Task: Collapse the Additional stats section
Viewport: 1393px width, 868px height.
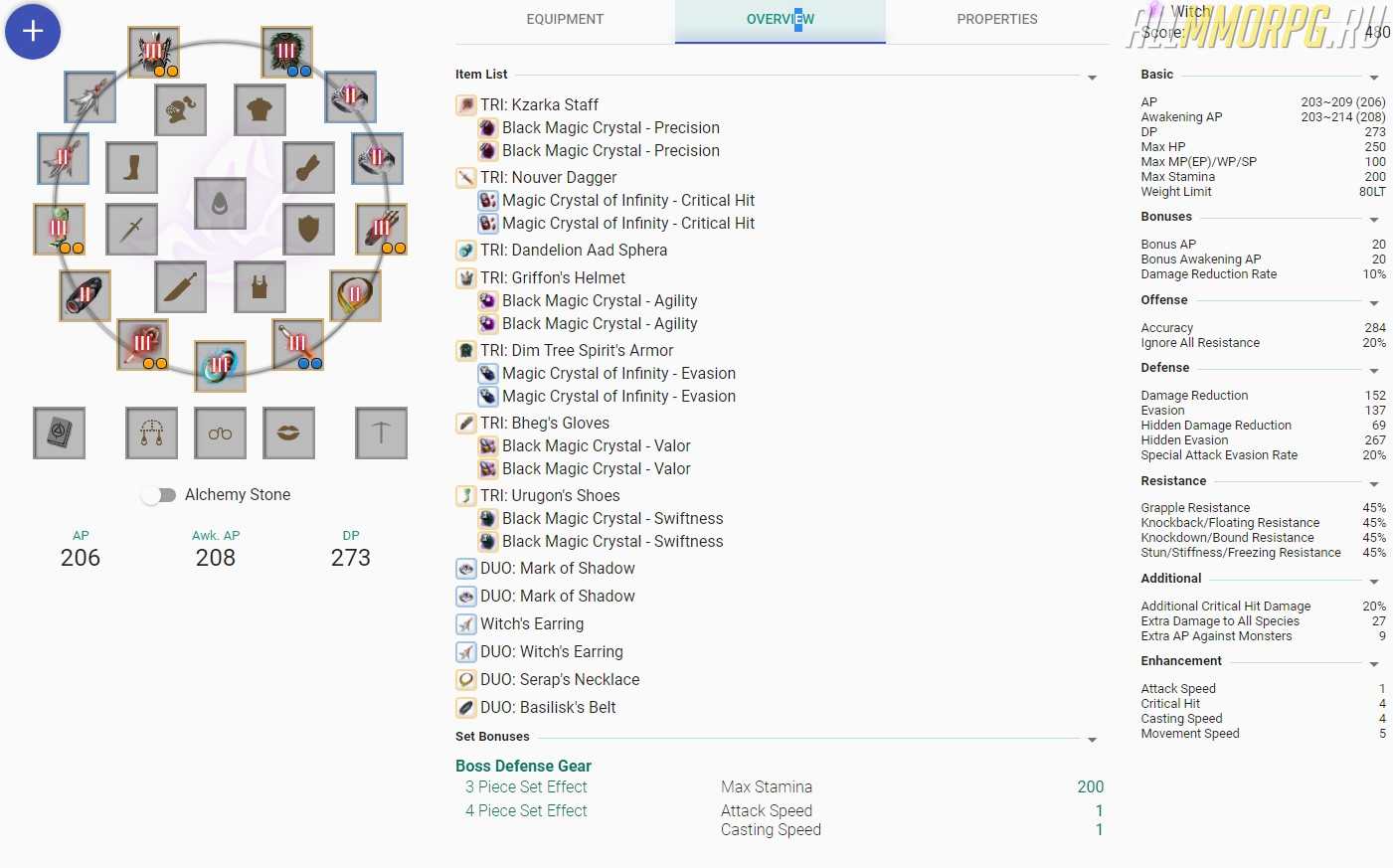Action: coord(1374,581)
